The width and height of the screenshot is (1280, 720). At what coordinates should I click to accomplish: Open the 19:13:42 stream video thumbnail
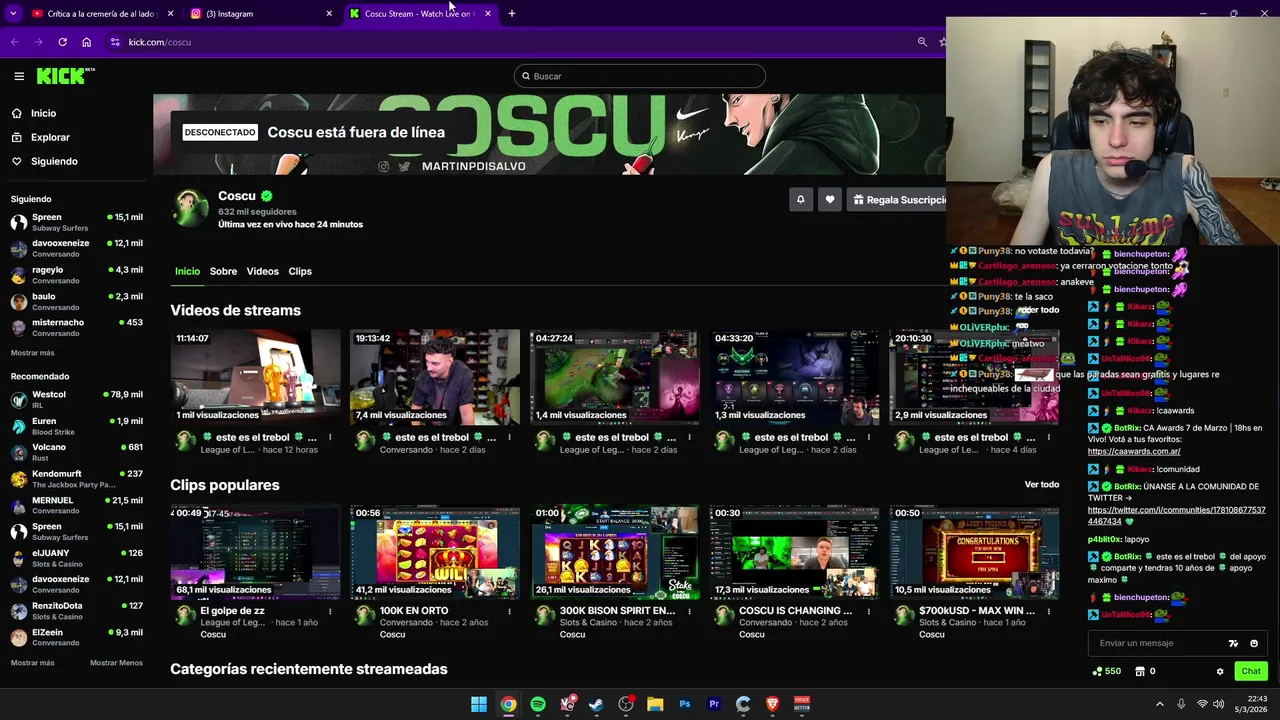[x=435, y=377]
